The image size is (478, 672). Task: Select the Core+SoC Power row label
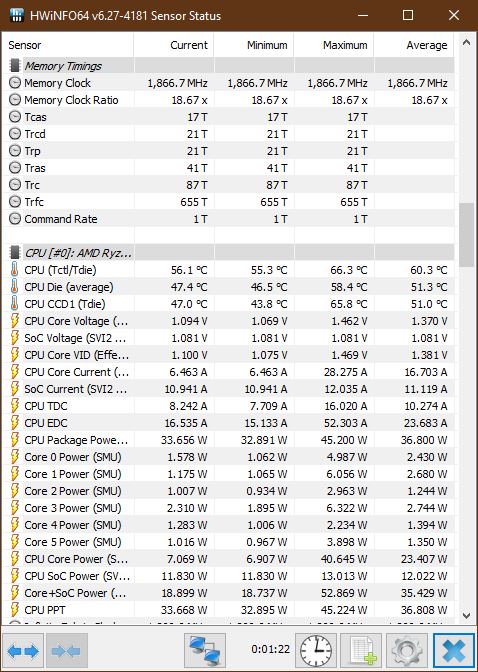click(75, 593)
